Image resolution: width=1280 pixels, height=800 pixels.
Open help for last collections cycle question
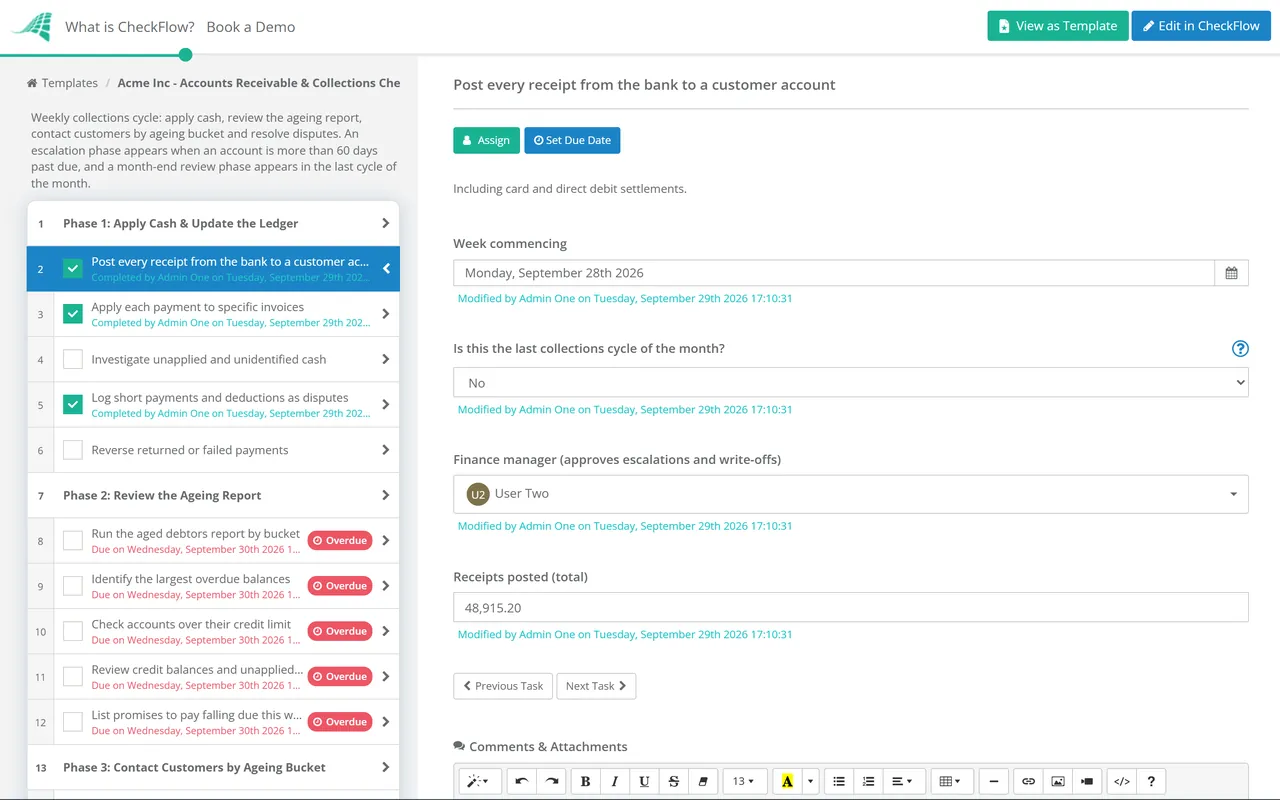click(1240, 349)
